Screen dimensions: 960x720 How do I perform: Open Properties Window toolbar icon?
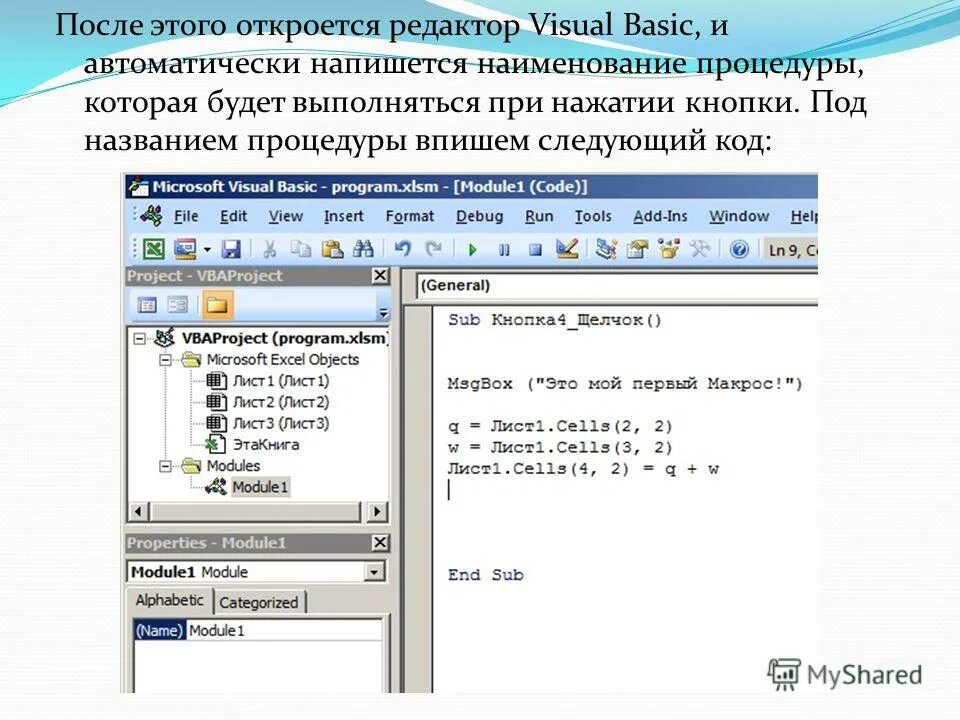(637, 249)
